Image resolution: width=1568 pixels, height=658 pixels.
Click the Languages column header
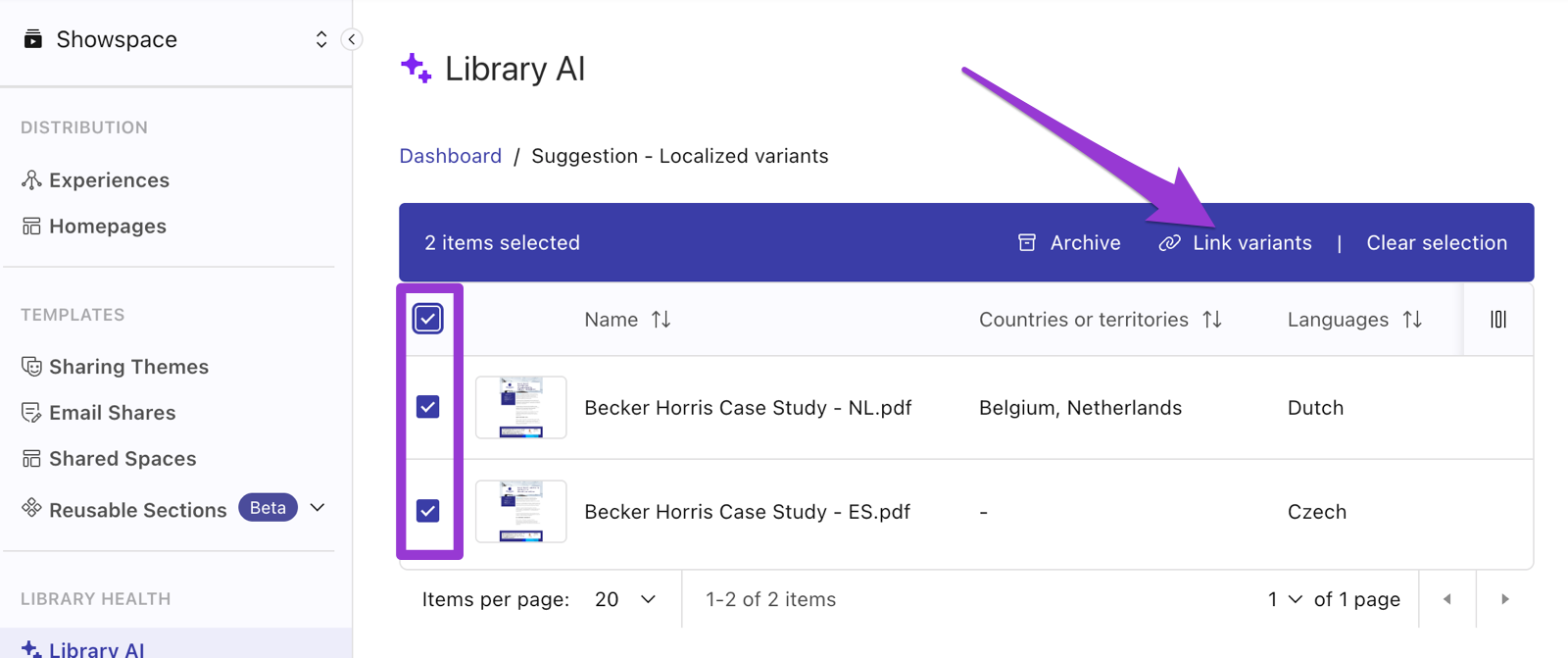pos(1338,320)
